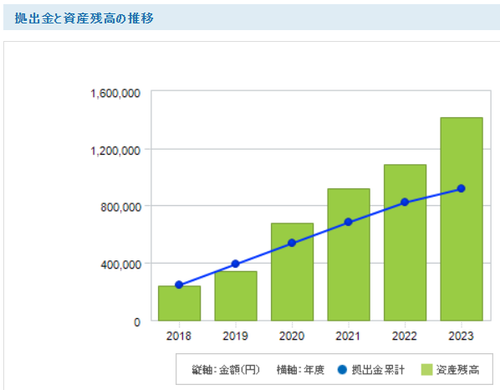This screenshot has height=390, width=500.
Task: Click the 拠出金累計 legend label
Action: tap(378, 370)
